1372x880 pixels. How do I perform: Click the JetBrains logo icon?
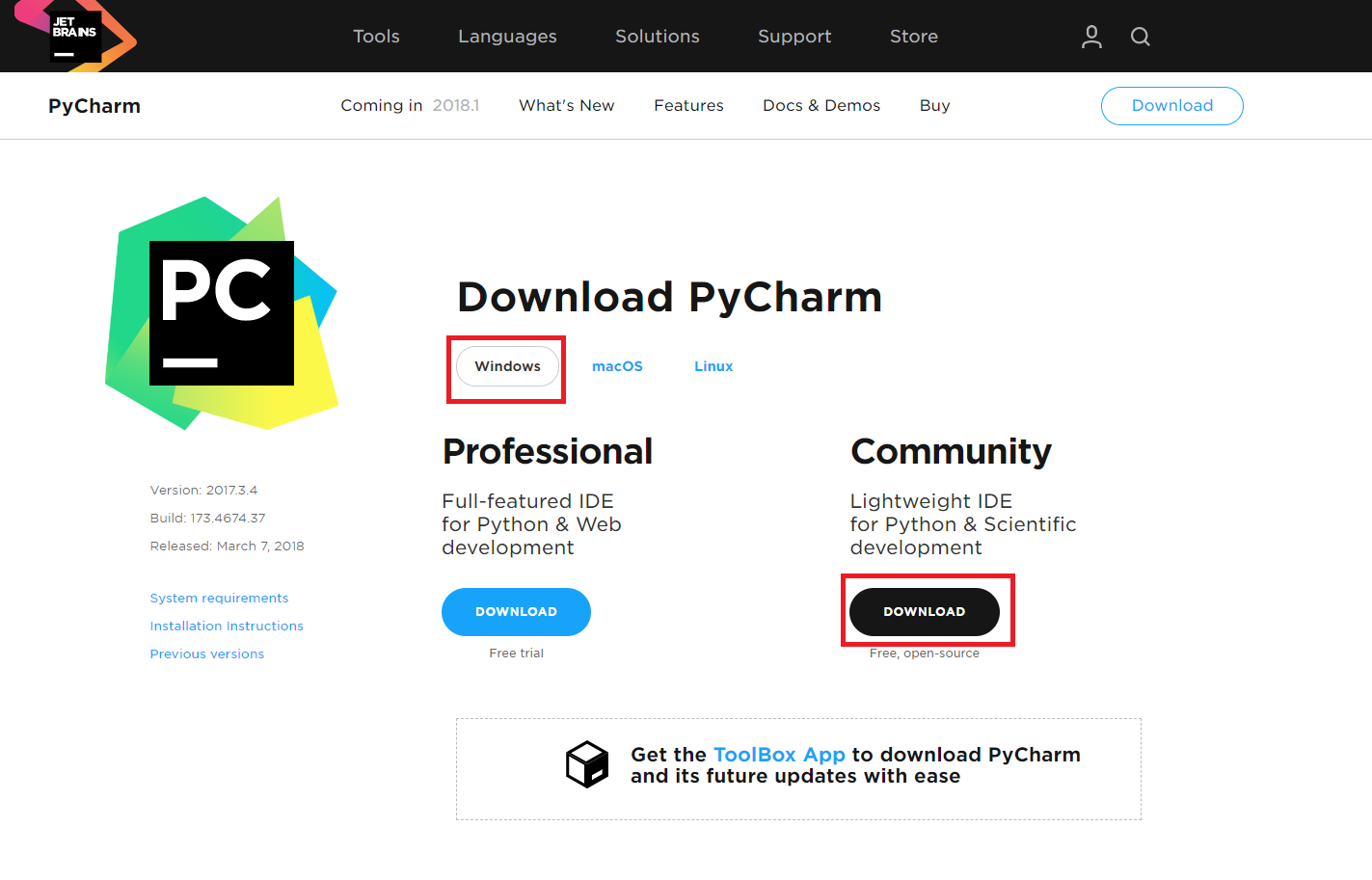click(x=75, y=36)
